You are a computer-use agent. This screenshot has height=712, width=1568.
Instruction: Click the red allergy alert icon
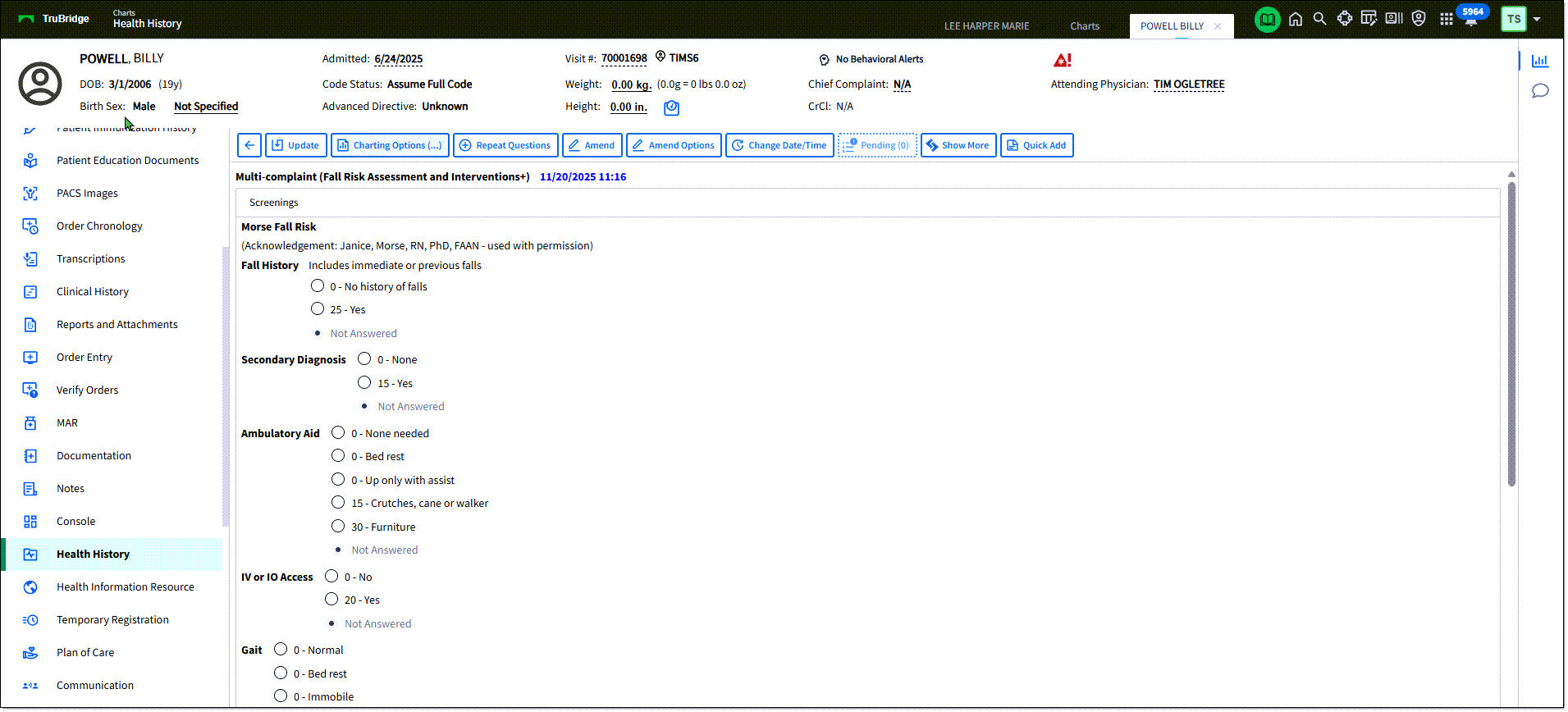(x=1062, y=60)
